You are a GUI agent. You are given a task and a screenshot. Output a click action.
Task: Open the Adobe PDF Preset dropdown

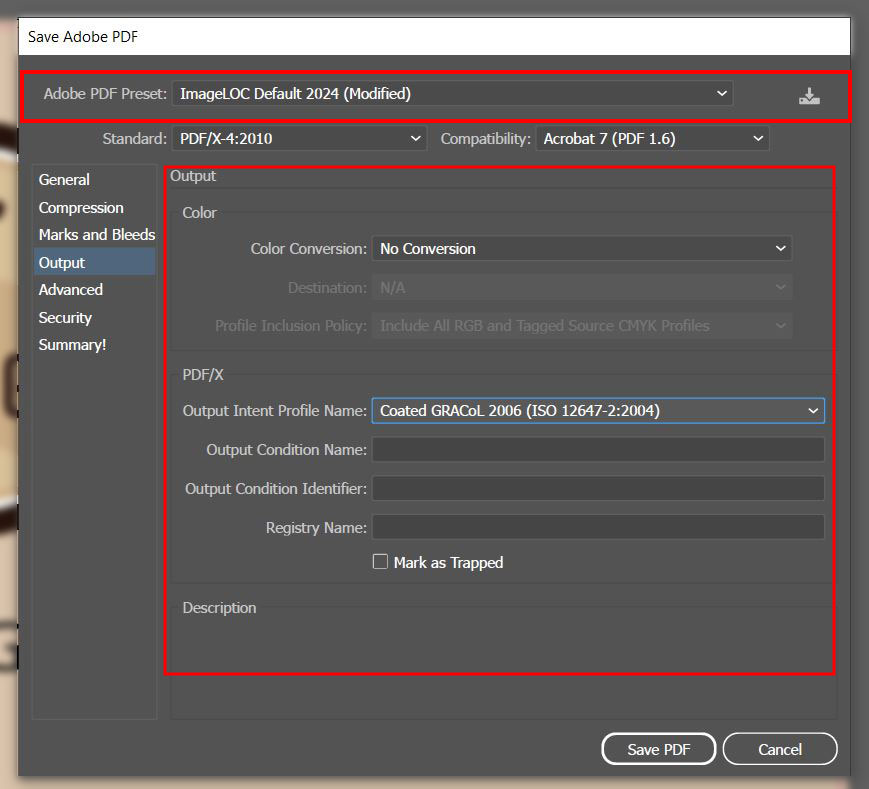452,94
